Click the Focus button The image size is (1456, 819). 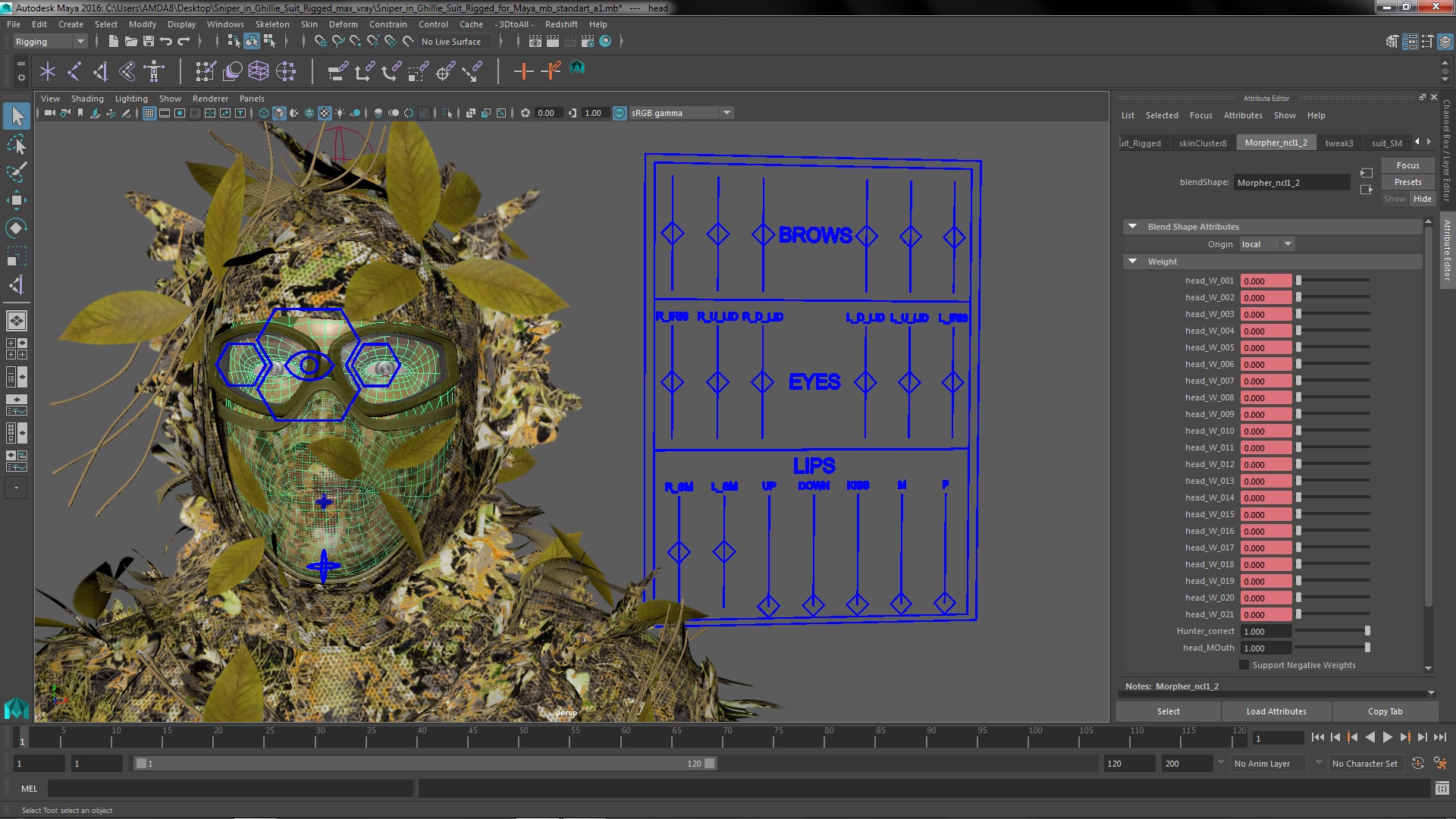click(x=1407, y=165)
